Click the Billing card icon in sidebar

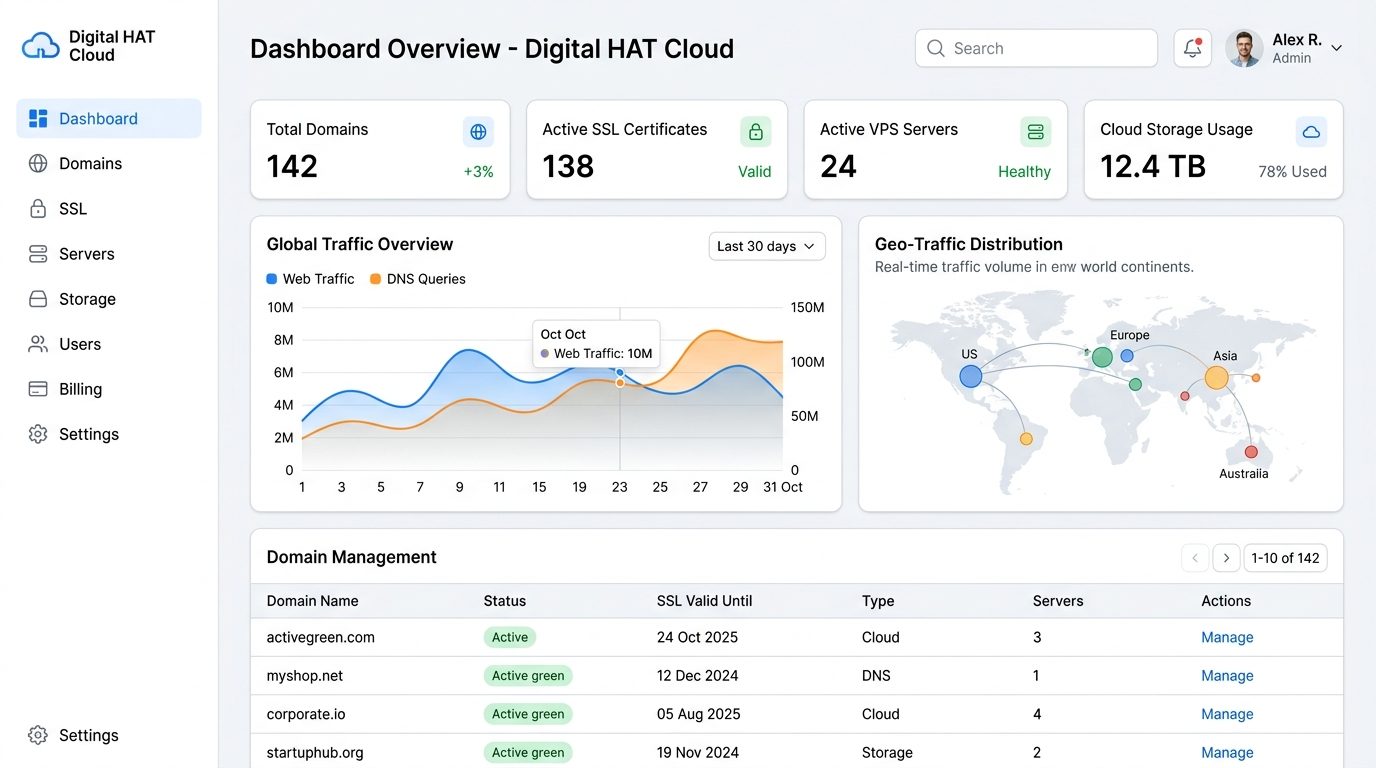38,389
